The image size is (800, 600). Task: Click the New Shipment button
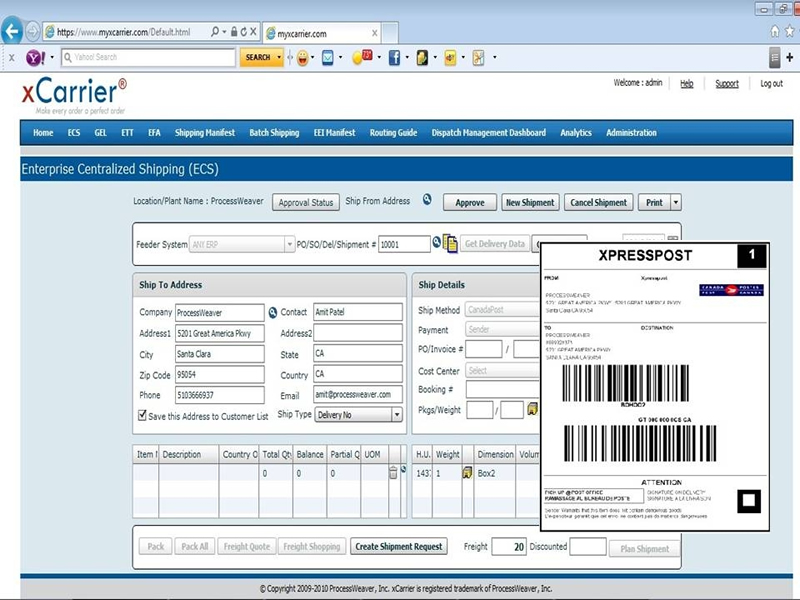click(530, 203)
